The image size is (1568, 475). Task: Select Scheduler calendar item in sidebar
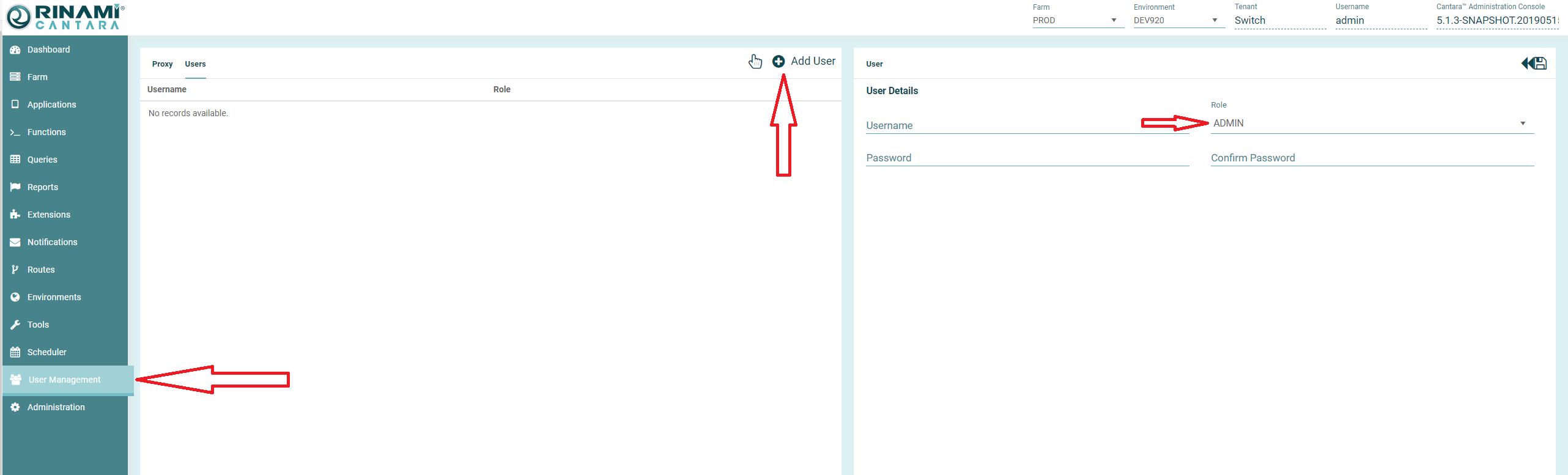tap(46, 352)
